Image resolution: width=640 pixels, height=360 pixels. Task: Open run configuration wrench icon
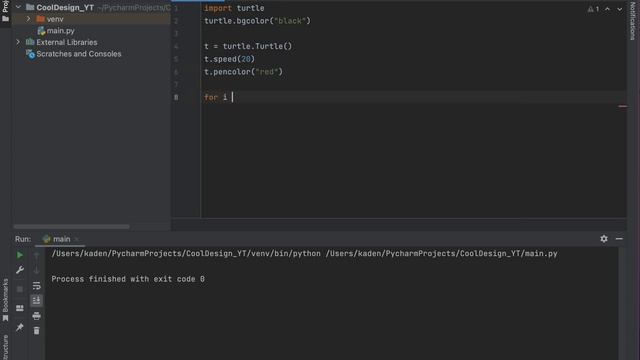click(x=20, y=270)
